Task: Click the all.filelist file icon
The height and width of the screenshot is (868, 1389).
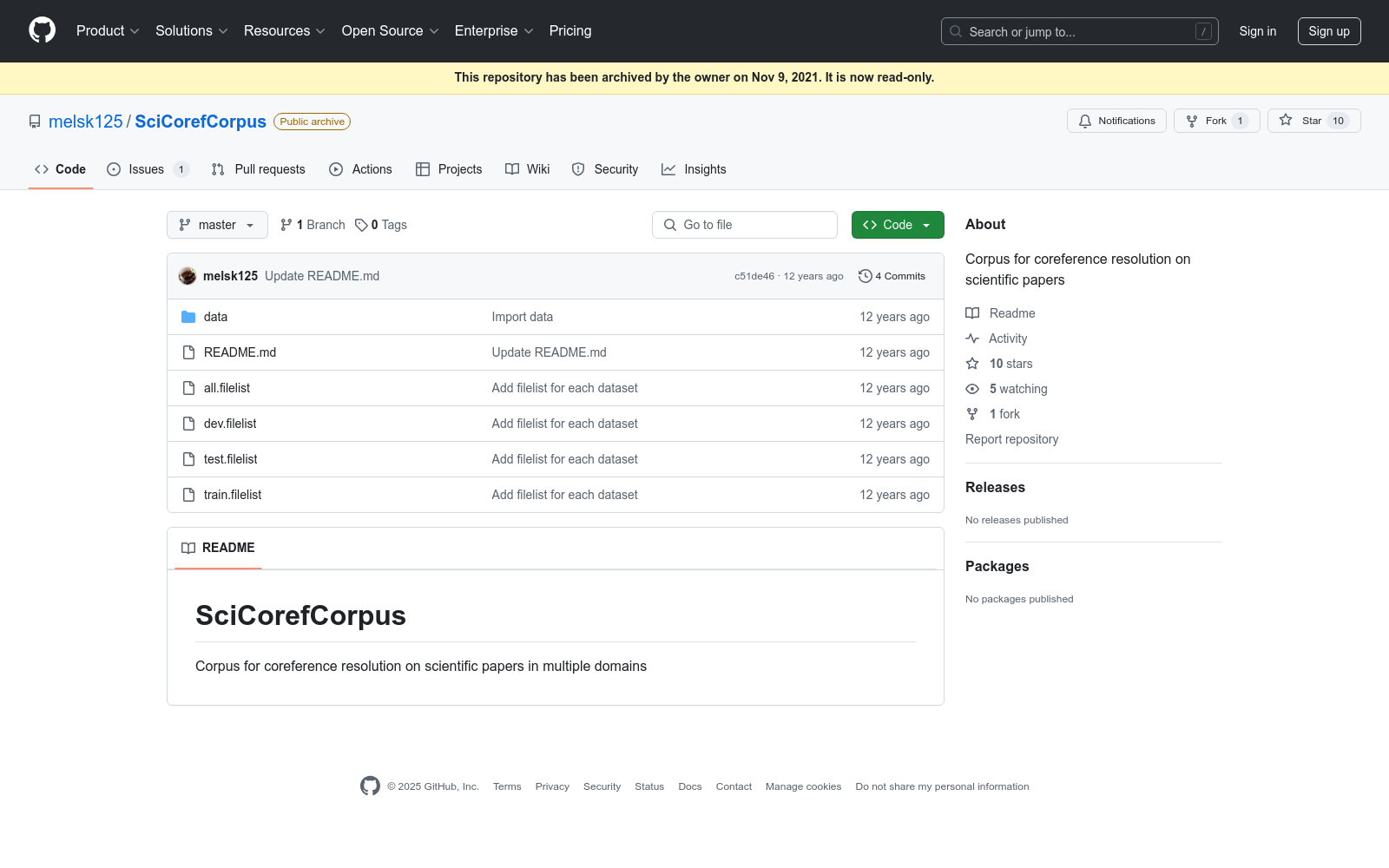Action: [188, 388]
